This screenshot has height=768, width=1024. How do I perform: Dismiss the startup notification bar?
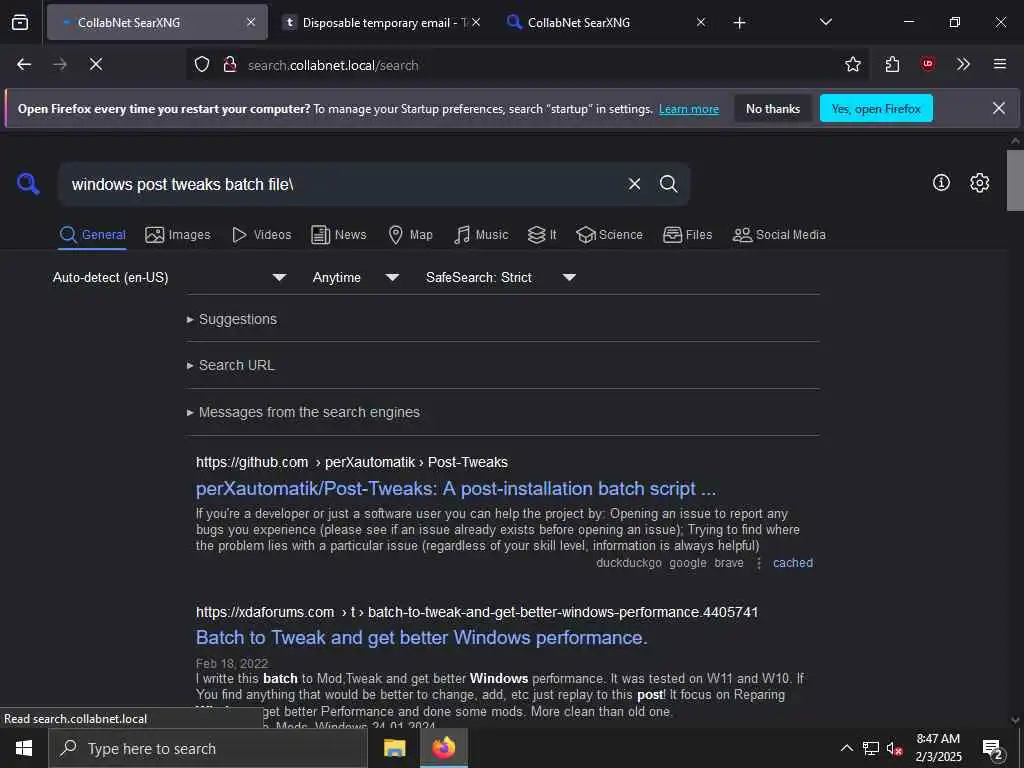click(x=999, y=108)
